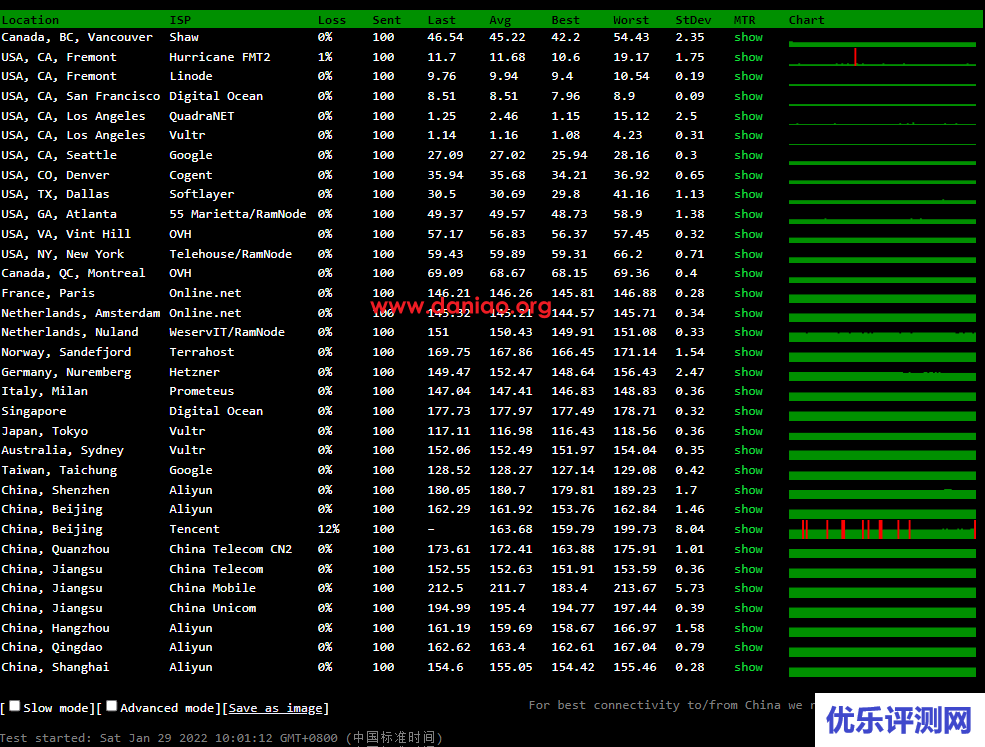Show MTR for Shanghai Aliyun row
Screen dimensions: 985x747
coord(748,667)
